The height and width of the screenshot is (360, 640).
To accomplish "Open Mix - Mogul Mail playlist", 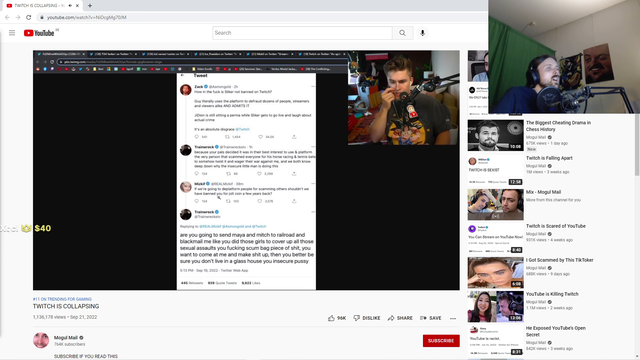I will click(543, 192).
